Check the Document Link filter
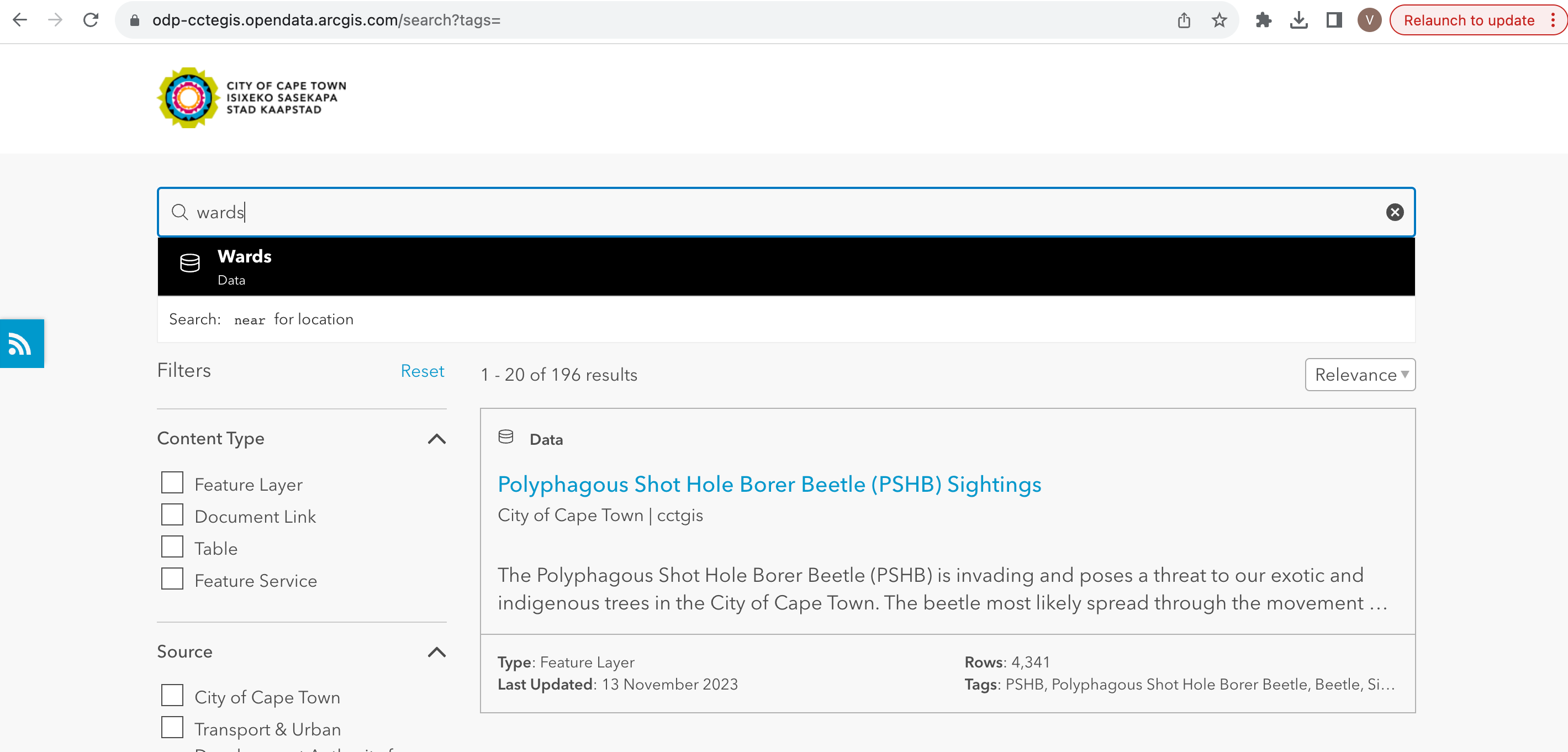The image size is (1568, 752). point(172,515)
